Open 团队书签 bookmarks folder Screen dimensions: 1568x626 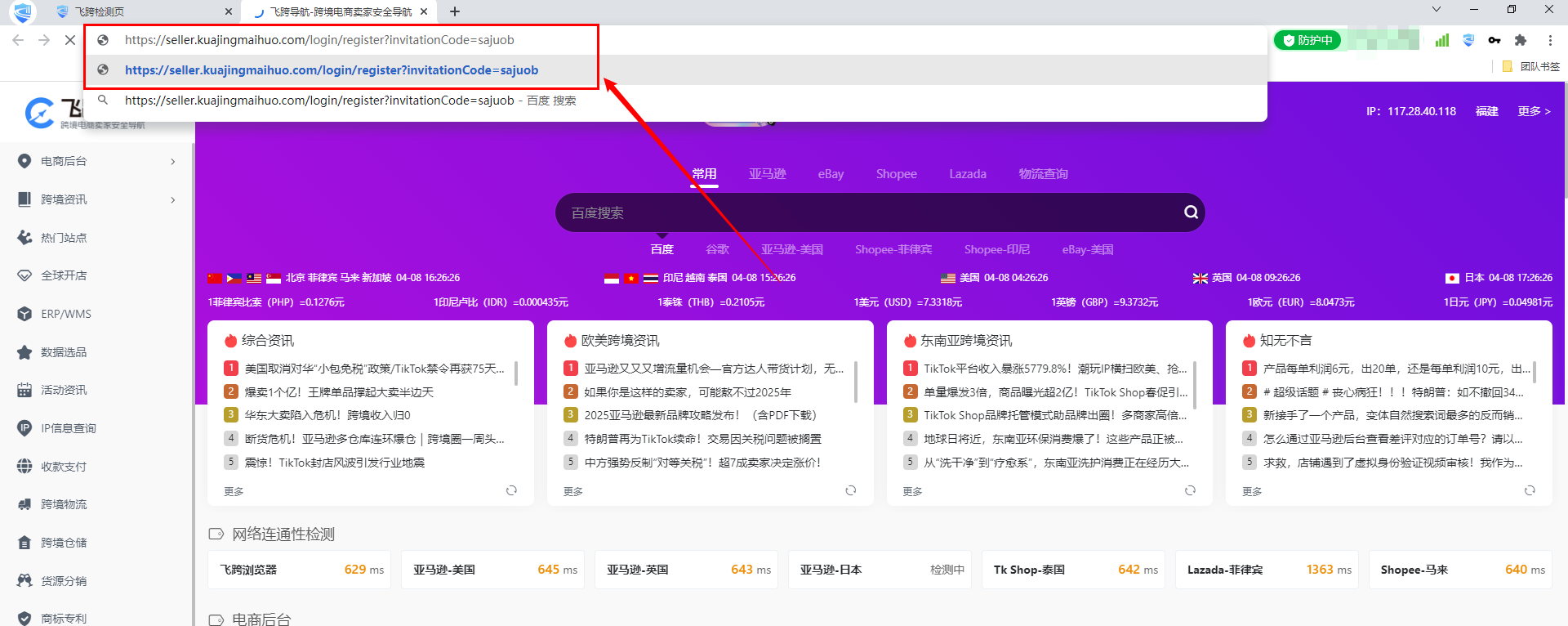pos(1530,66)
